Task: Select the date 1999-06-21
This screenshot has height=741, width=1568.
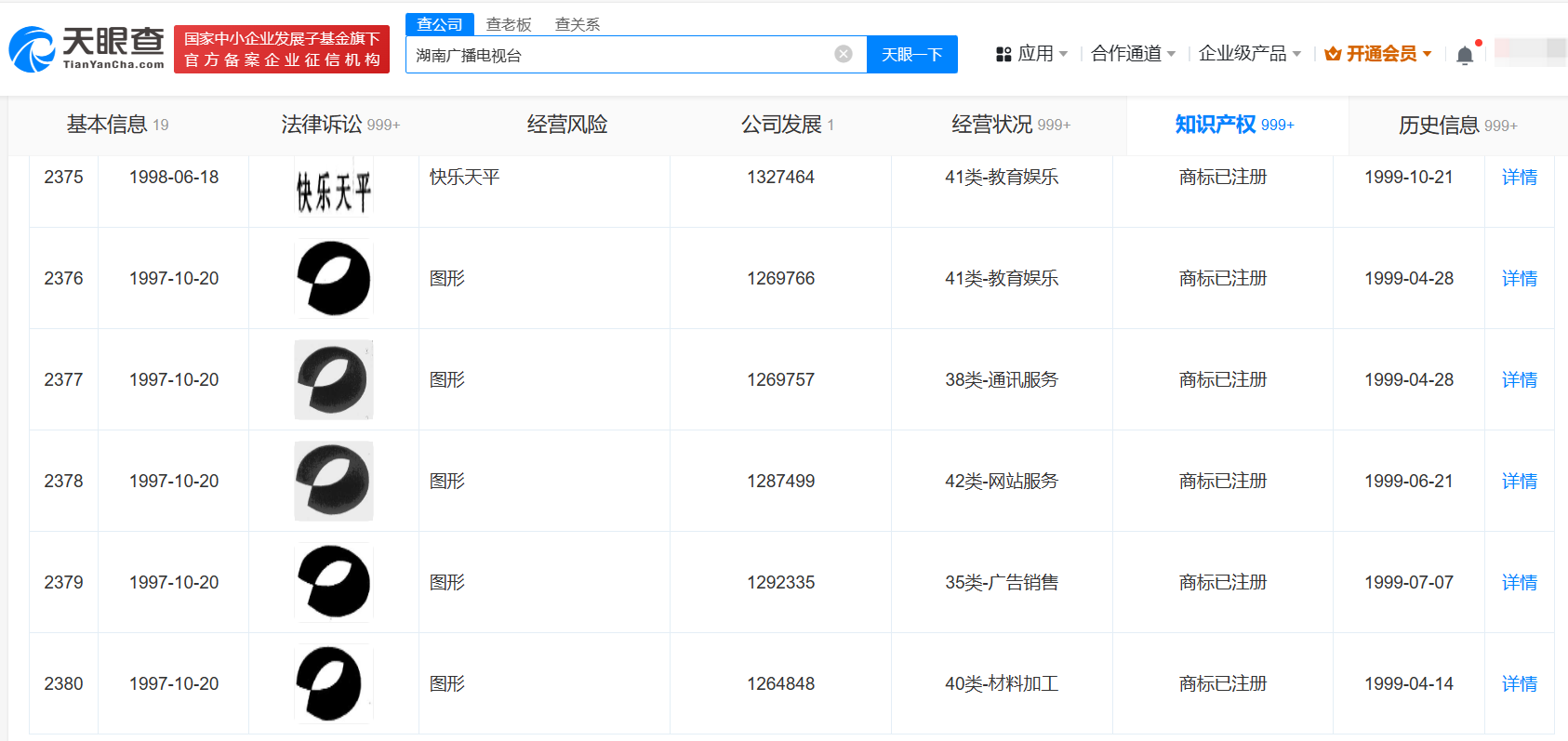Action: click(1408, 481)
